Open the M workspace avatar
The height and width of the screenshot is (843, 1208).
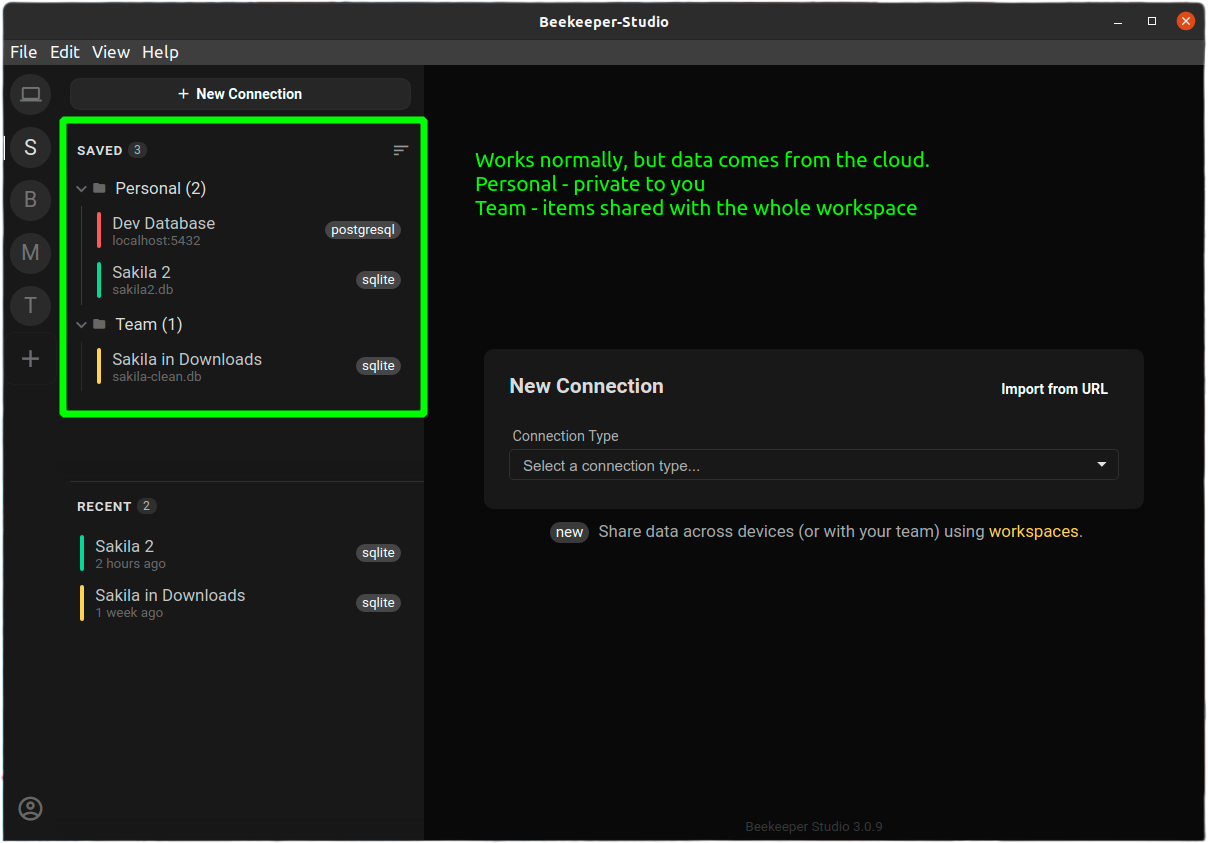coord(30,253)
